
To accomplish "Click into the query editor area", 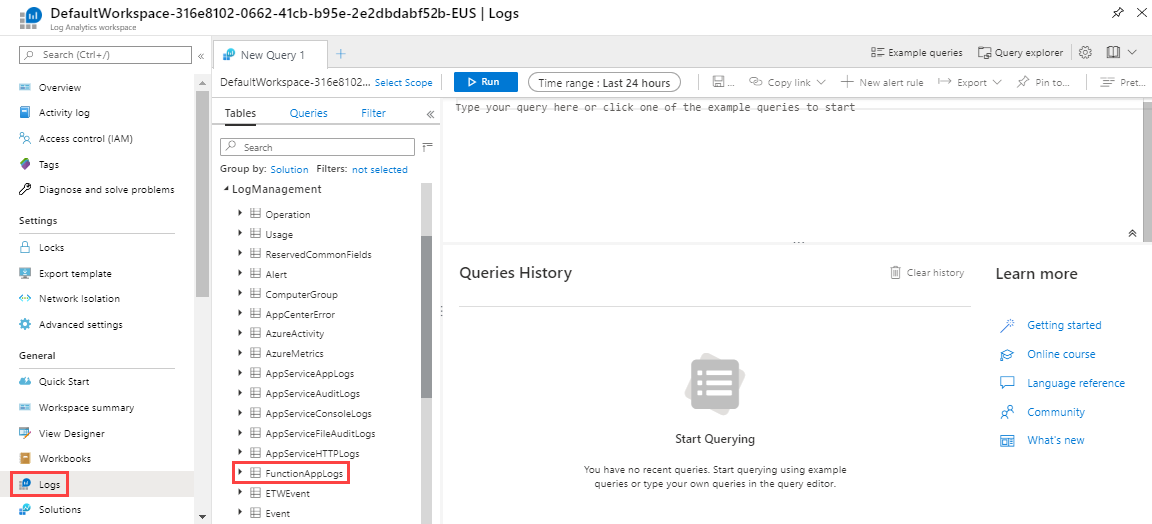I will [x=792, y=171].
